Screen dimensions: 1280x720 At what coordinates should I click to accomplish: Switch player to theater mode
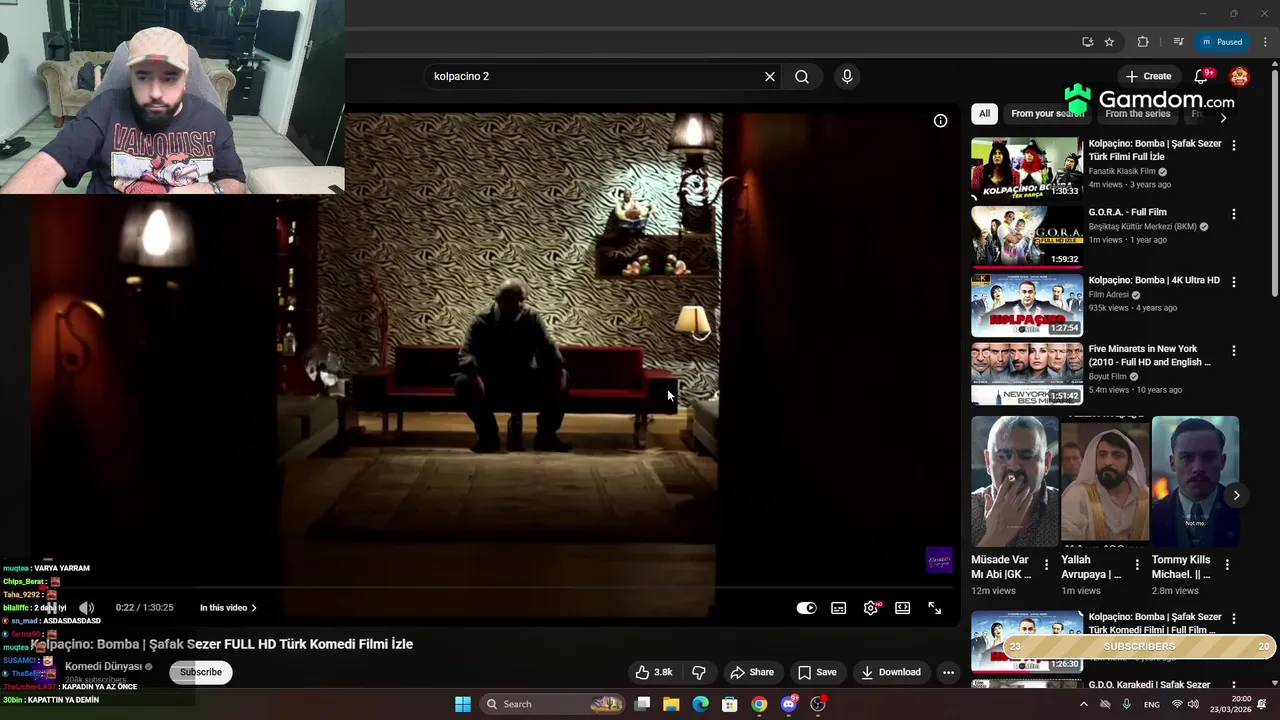903,608
